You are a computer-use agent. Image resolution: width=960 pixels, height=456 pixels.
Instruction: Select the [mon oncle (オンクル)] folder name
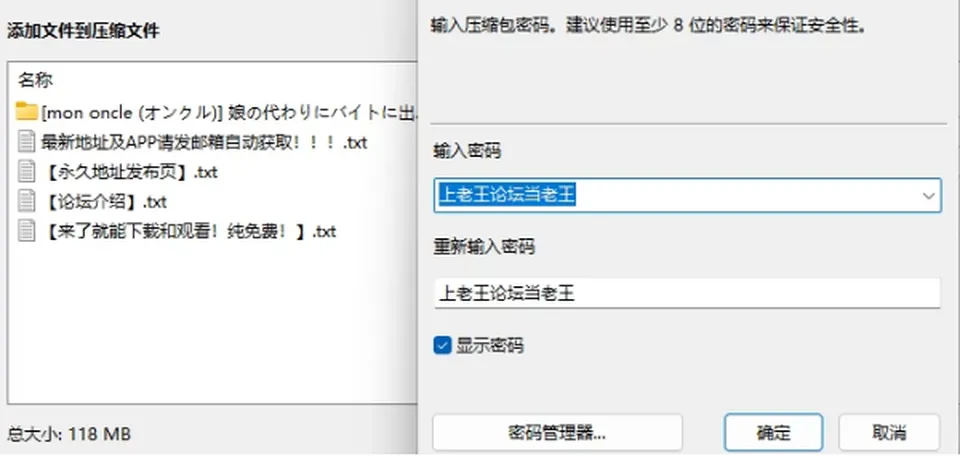coord(230,113)
